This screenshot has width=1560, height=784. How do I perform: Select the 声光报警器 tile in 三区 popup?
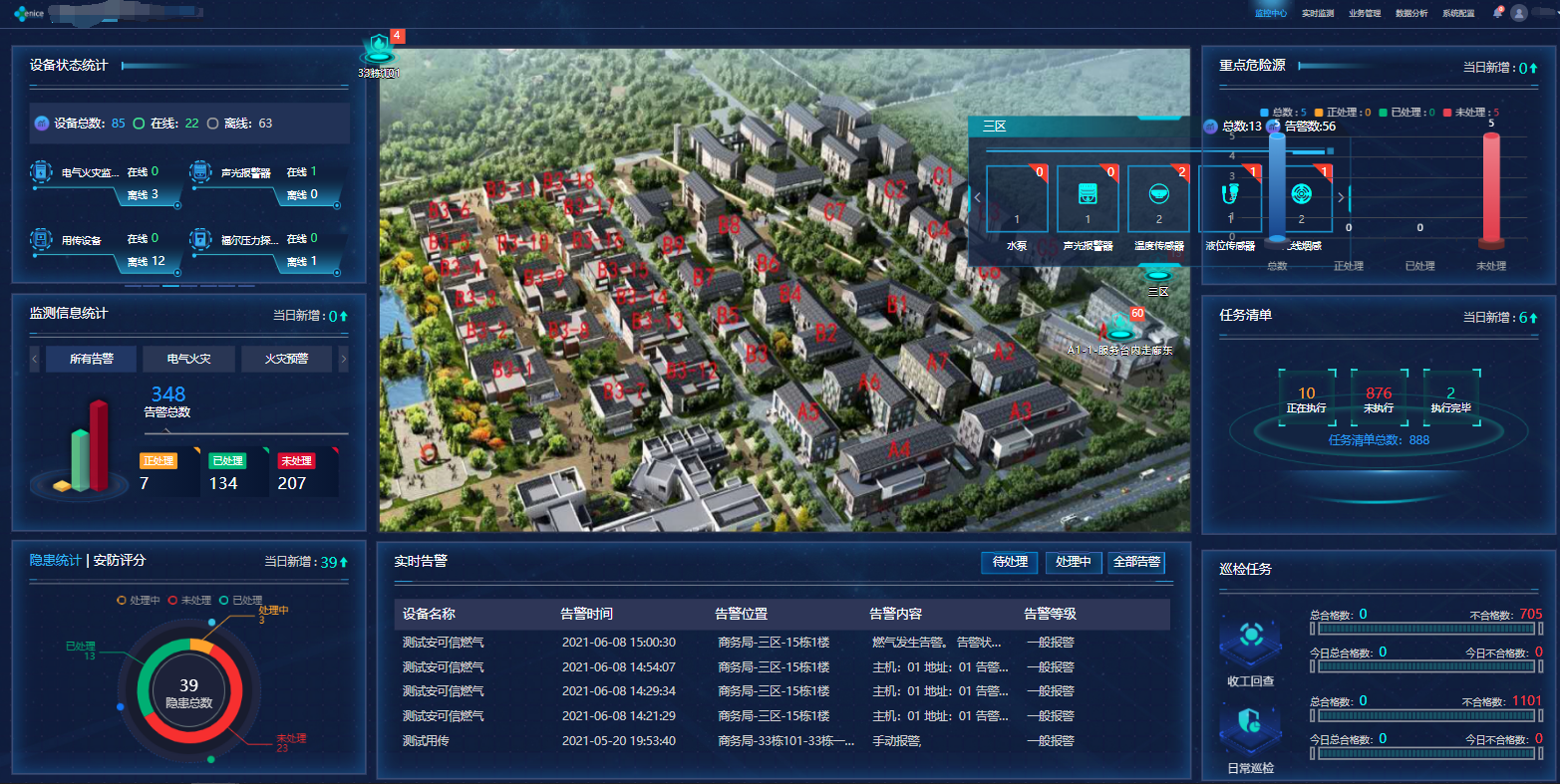[1088, 199]
